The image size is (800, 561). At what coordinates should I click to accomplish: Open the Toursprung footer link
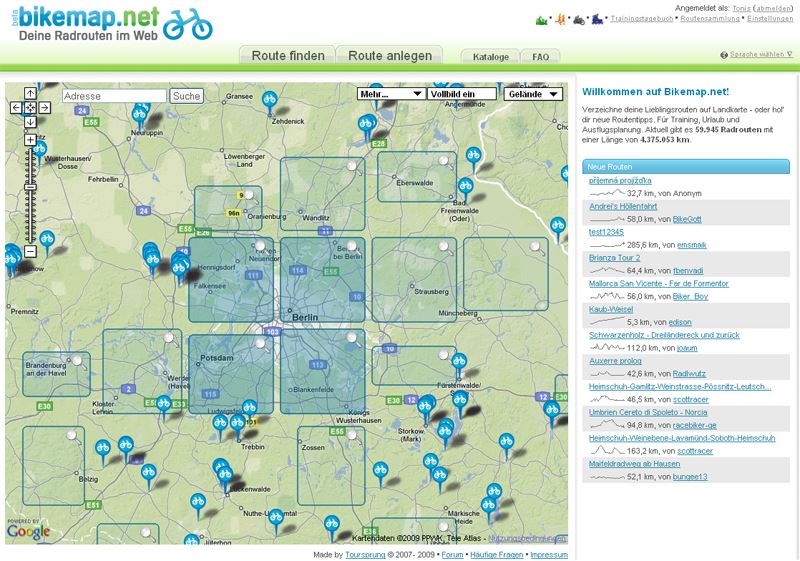point(365,555)
